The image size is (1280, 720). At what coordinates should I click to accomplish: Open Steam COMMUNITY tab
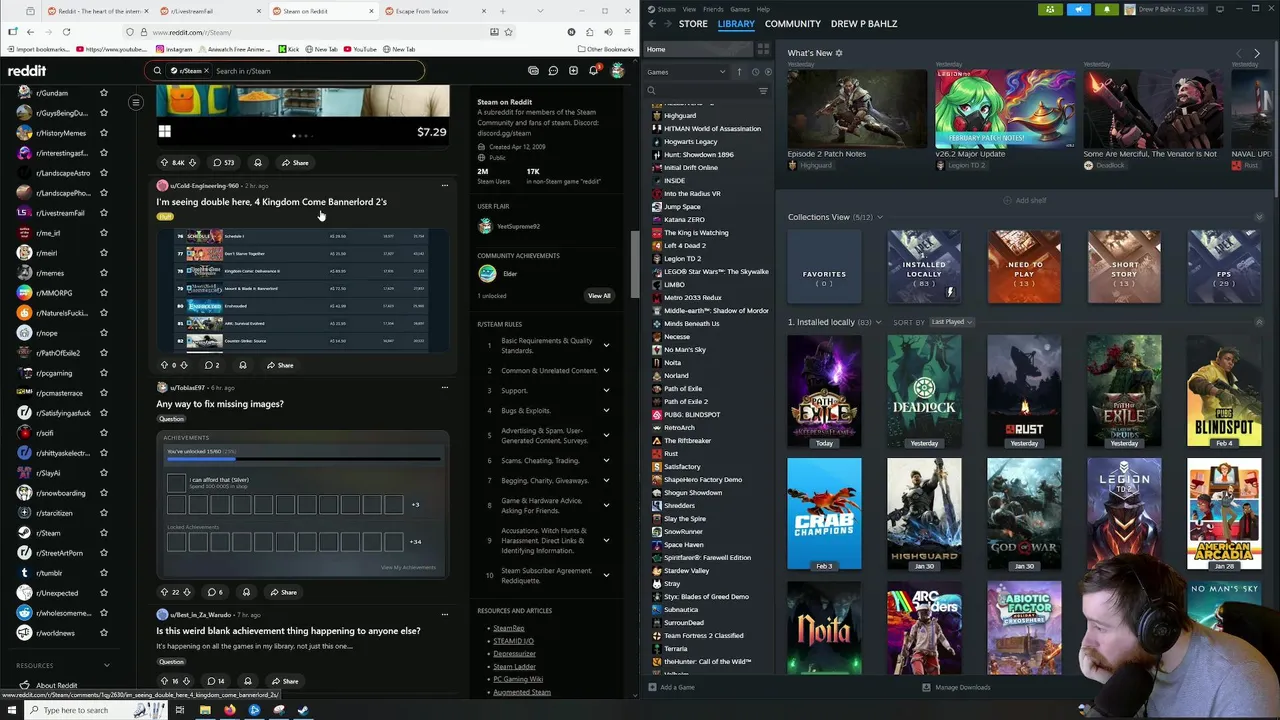click(793, 23)
